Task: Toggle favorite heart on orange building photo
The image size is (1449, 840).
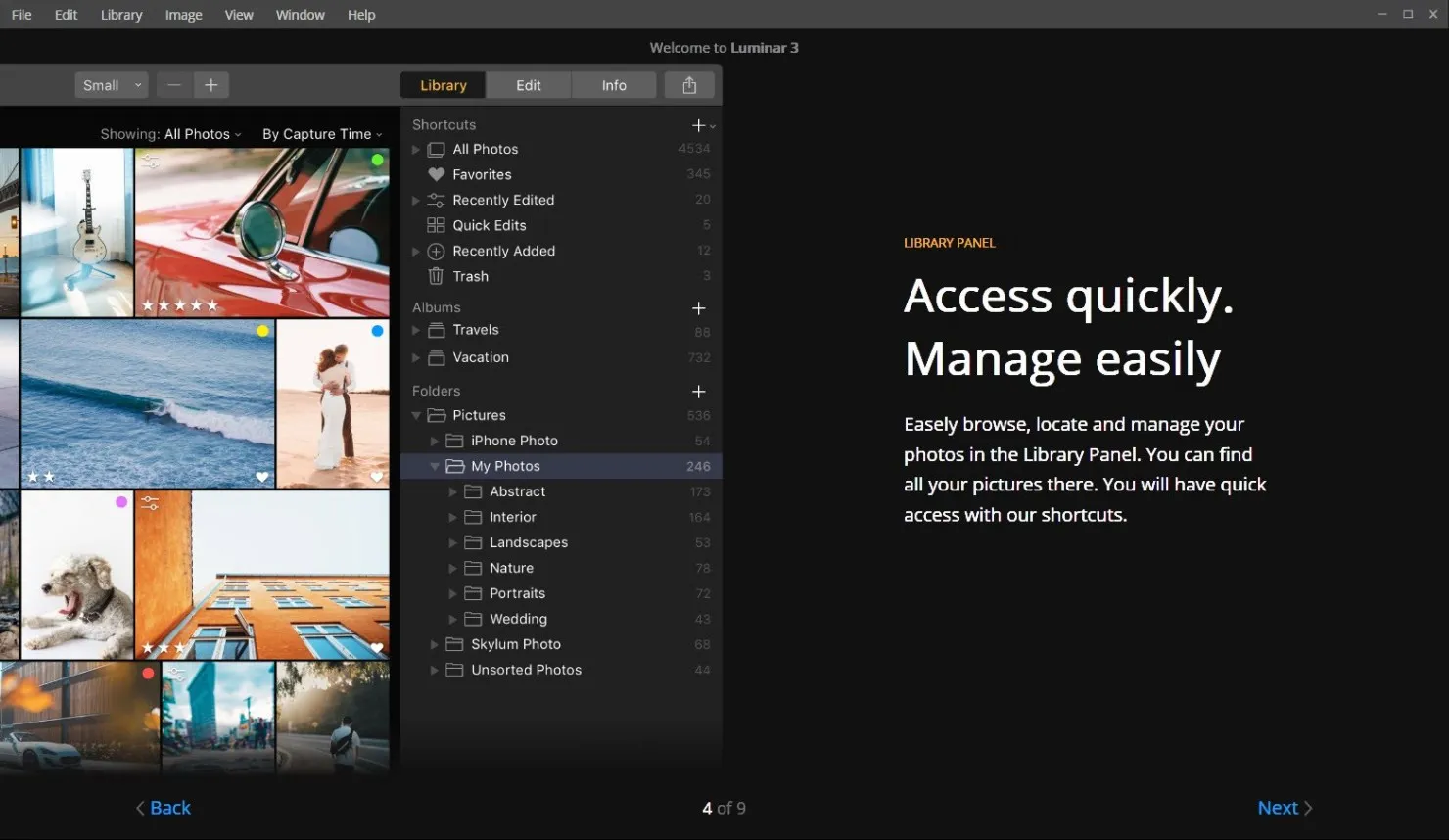Action: pyautogui.click(x=377, y=648)
